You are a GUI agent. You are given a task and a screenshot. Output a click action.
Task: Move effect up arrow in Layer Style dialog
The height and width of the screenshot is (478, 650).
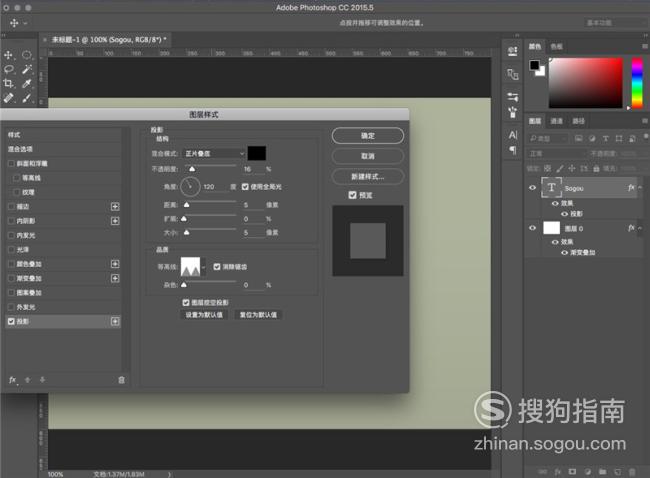(x=27, y=380)
